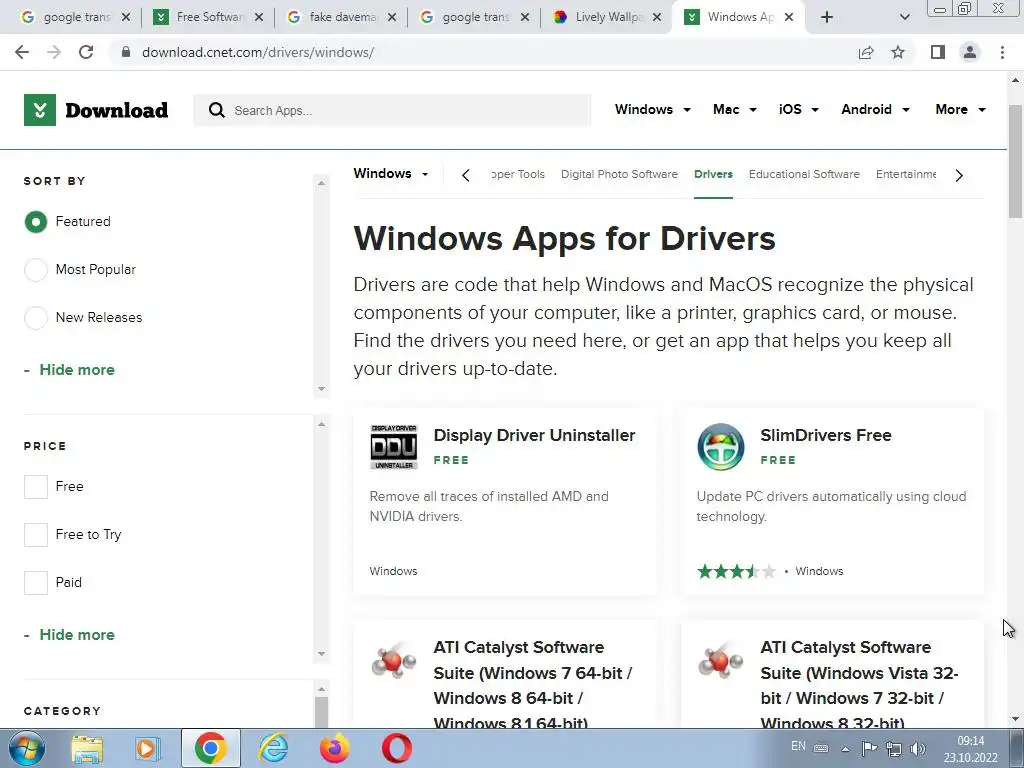Select New Releases sort option
The image size is (1024, 768).
coord(36,317)
